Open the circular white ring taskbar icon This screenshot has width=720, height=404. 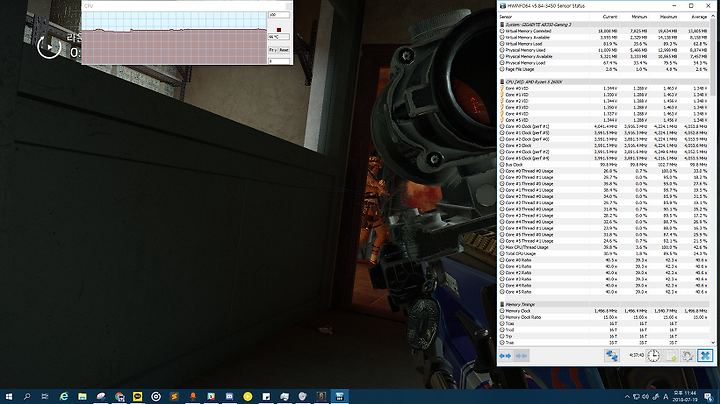pyautogui.click(x=156, y=397)
